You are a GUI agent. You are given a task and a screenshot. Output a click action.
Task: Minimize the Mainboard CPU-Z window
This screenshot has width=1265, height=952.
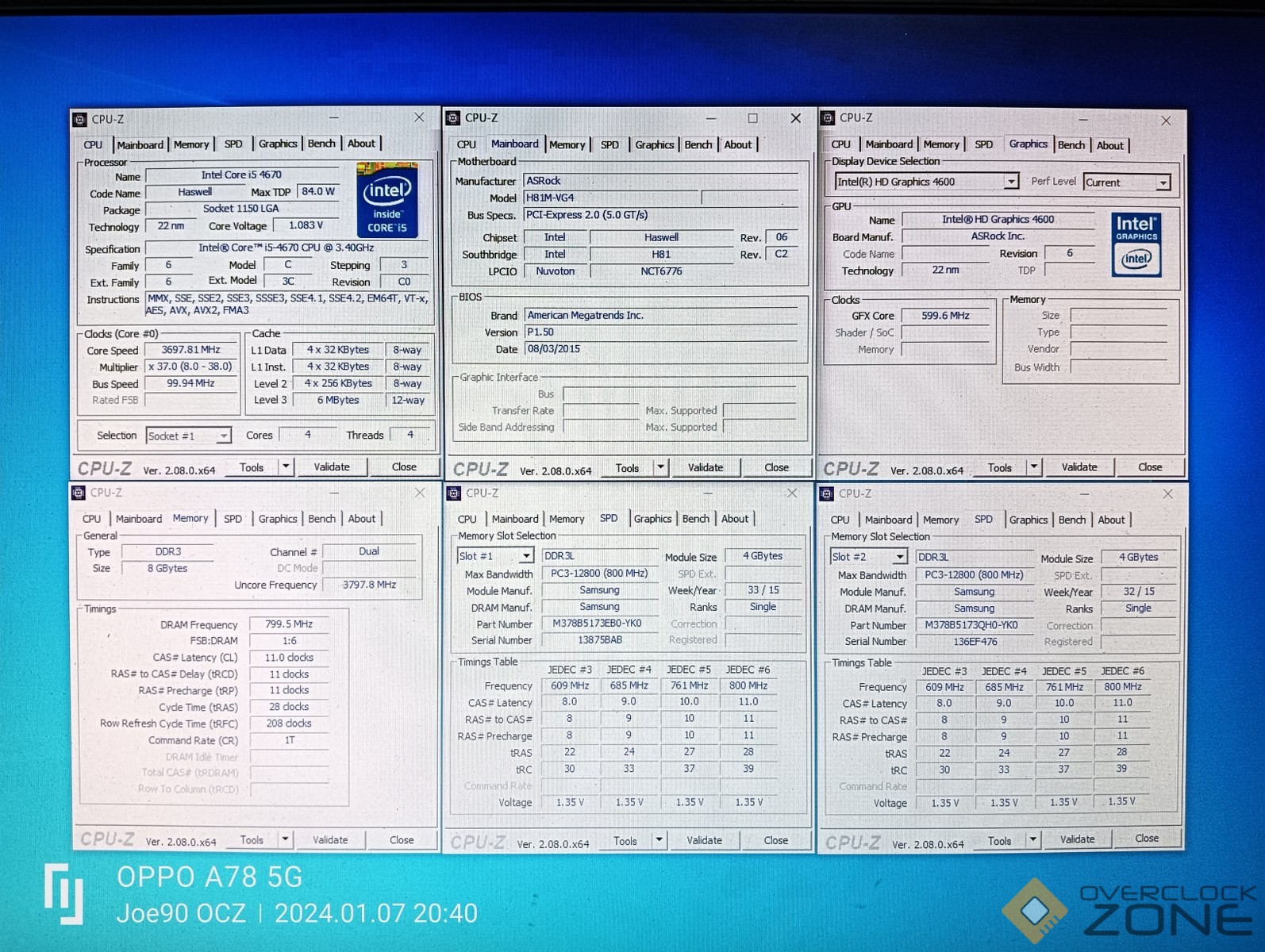[x=710, y=118]
